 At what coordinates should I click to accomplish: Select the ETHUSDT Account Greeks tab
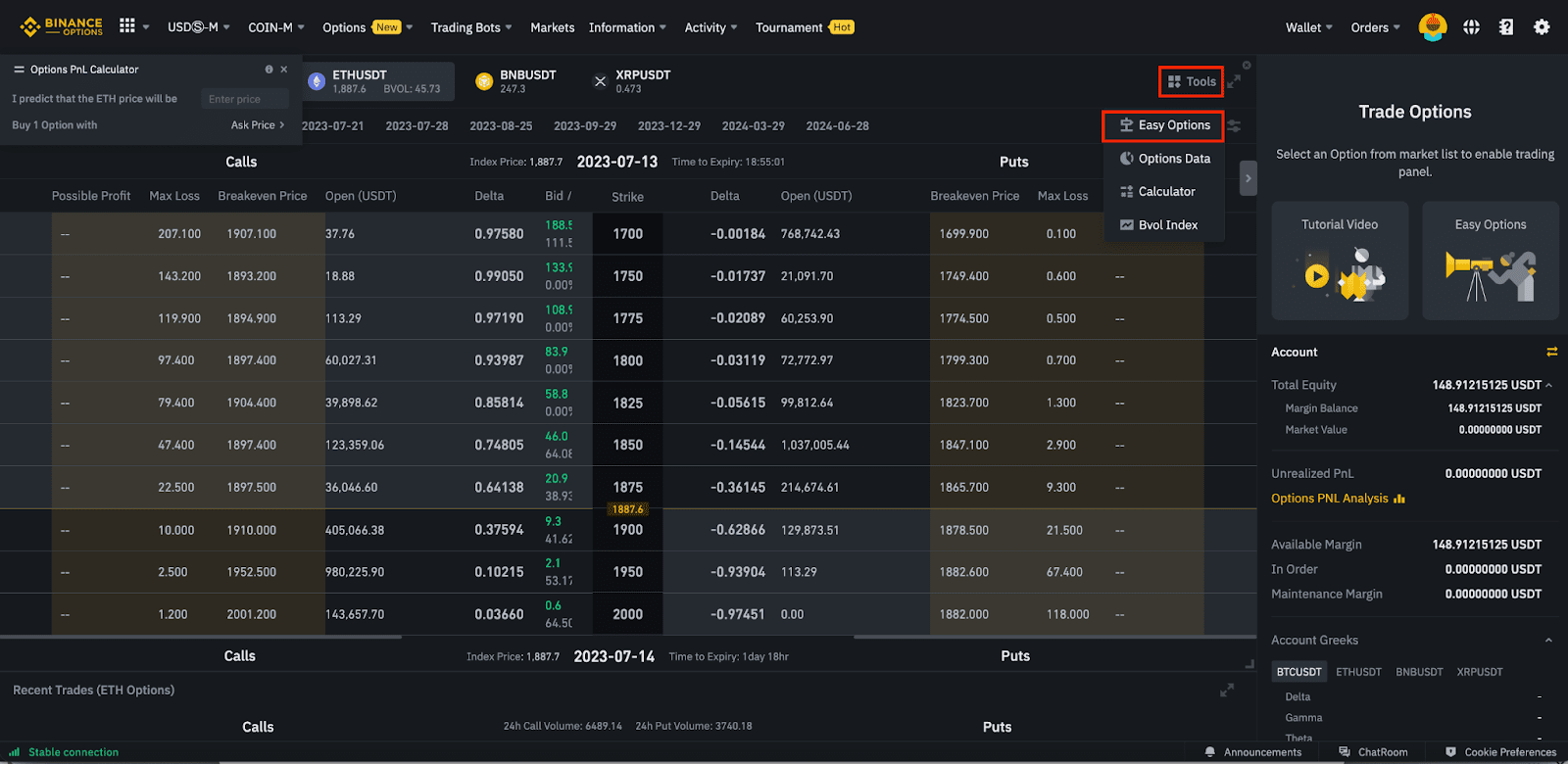coord(1358,672)
